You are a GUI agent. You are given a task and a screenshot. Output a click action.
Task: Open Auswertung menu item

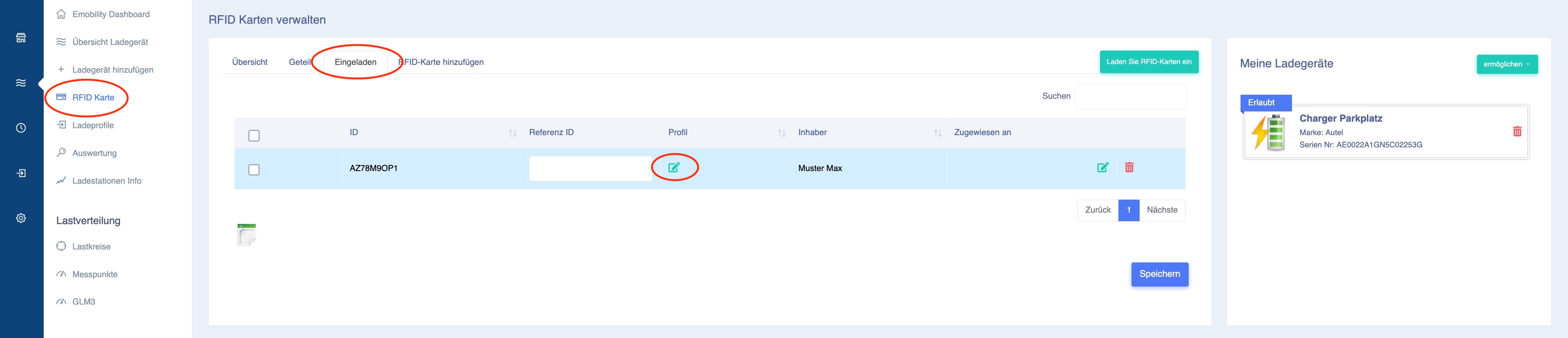(94, 153)
